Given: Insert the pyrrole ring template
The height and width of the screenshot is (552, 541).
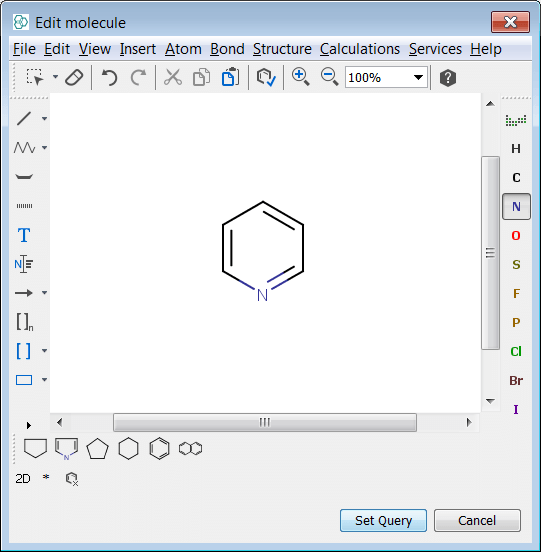Looking at the screenshot, I should pyautogui.click(x=67, y=448).
